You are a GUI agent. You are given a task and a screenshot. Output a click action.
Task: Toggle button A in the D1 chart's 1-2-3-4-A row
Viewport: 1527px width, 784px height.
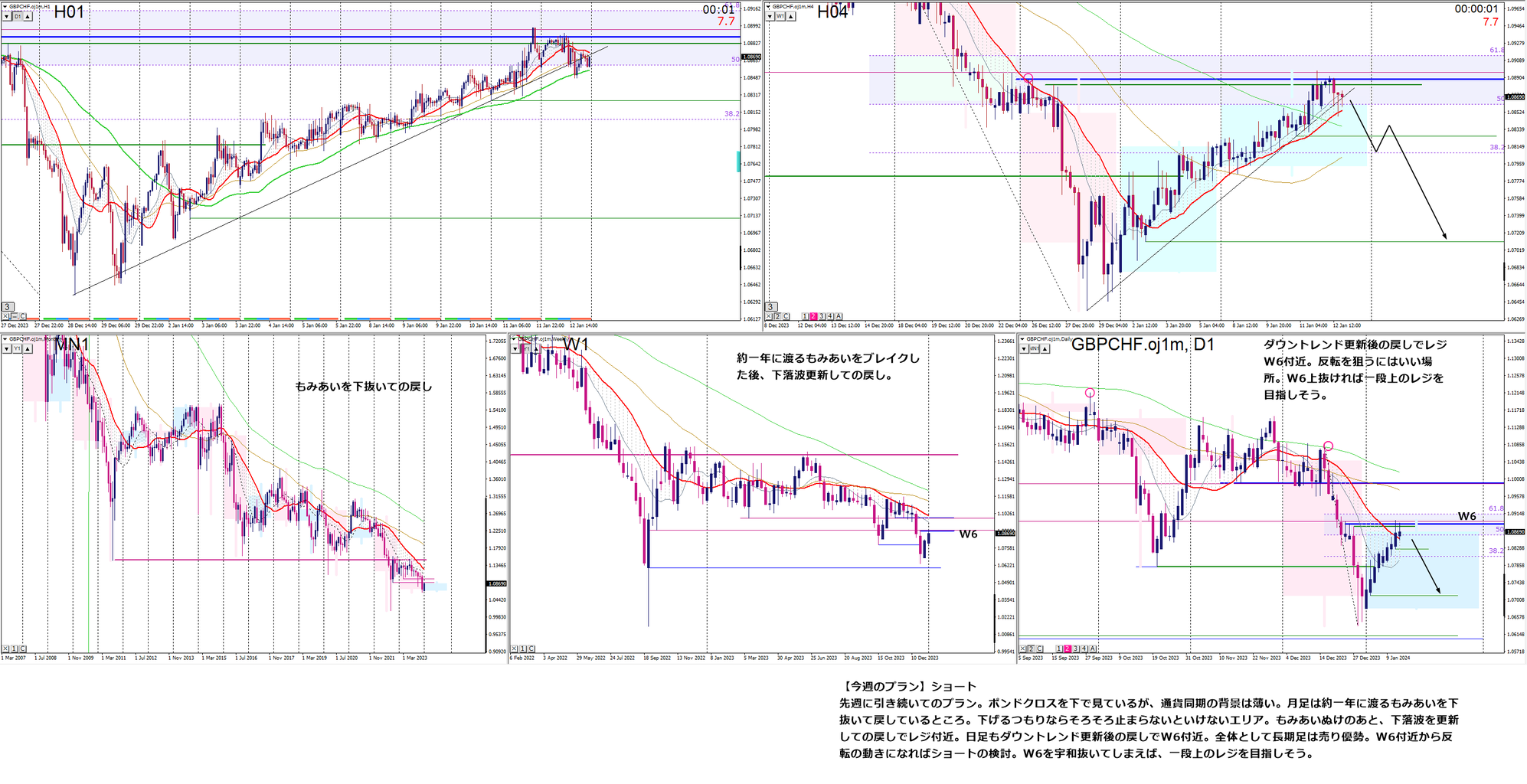point(1093,648)
